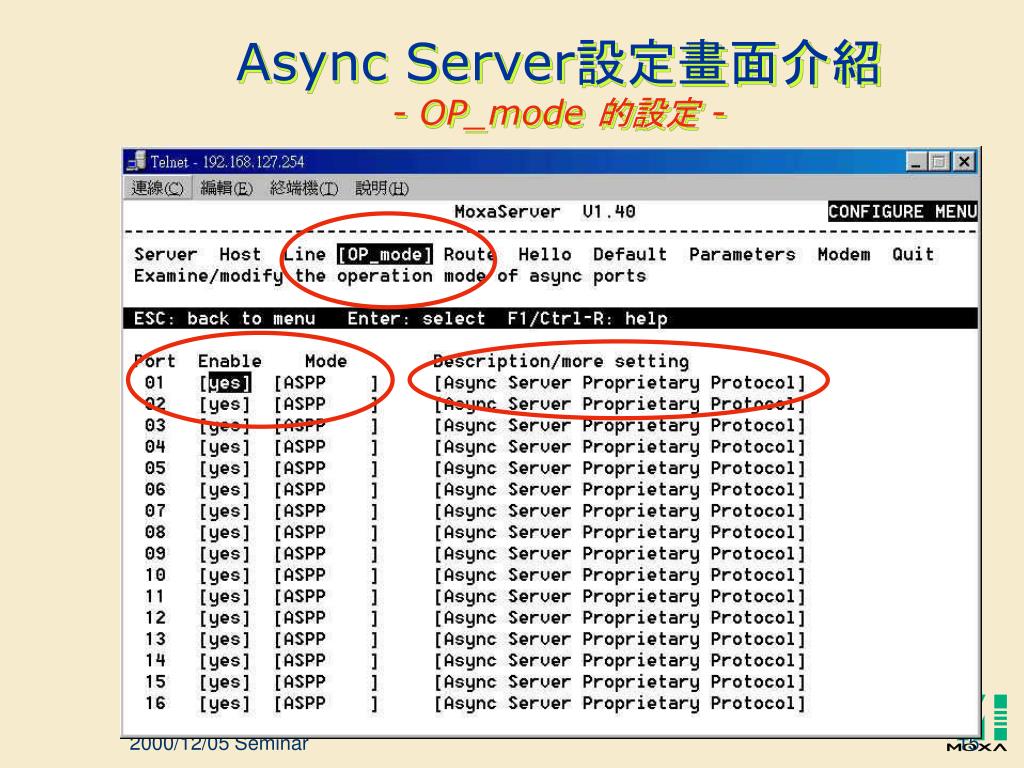Image resolution: width=1024 pixels, height=768 pixels.
Task: Select the Parameters menu item
Action: coord(743,254)
